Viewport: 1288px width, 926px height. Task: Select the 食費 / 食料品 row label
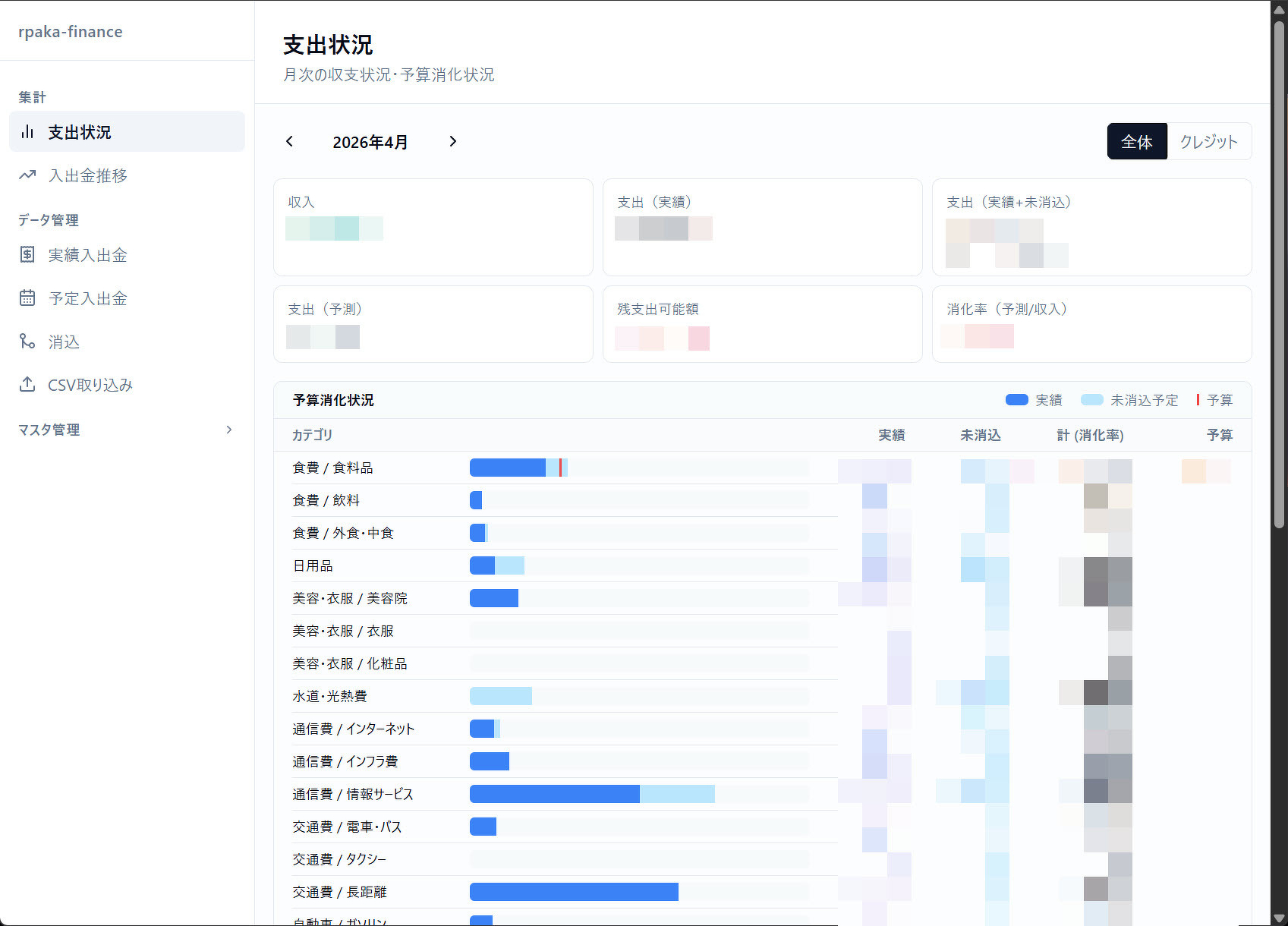pos(332,468)
